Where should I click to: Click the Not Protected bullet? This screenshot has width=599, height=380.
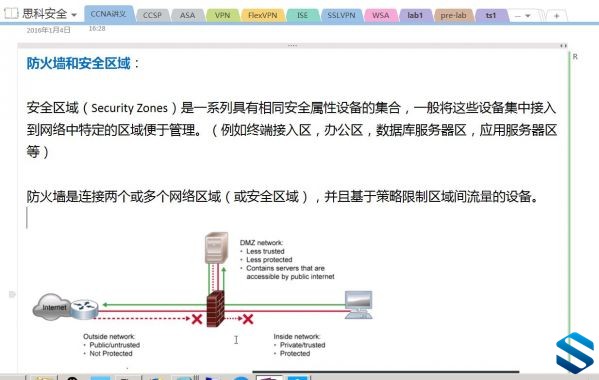(111, 354)
